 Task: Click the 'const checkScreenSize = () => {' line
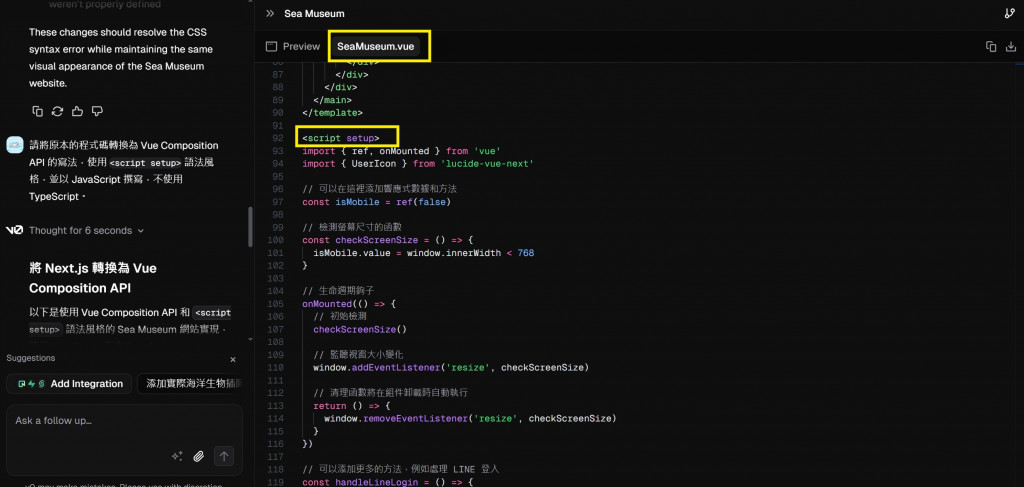pyautogui.click(x=387, y=240)
